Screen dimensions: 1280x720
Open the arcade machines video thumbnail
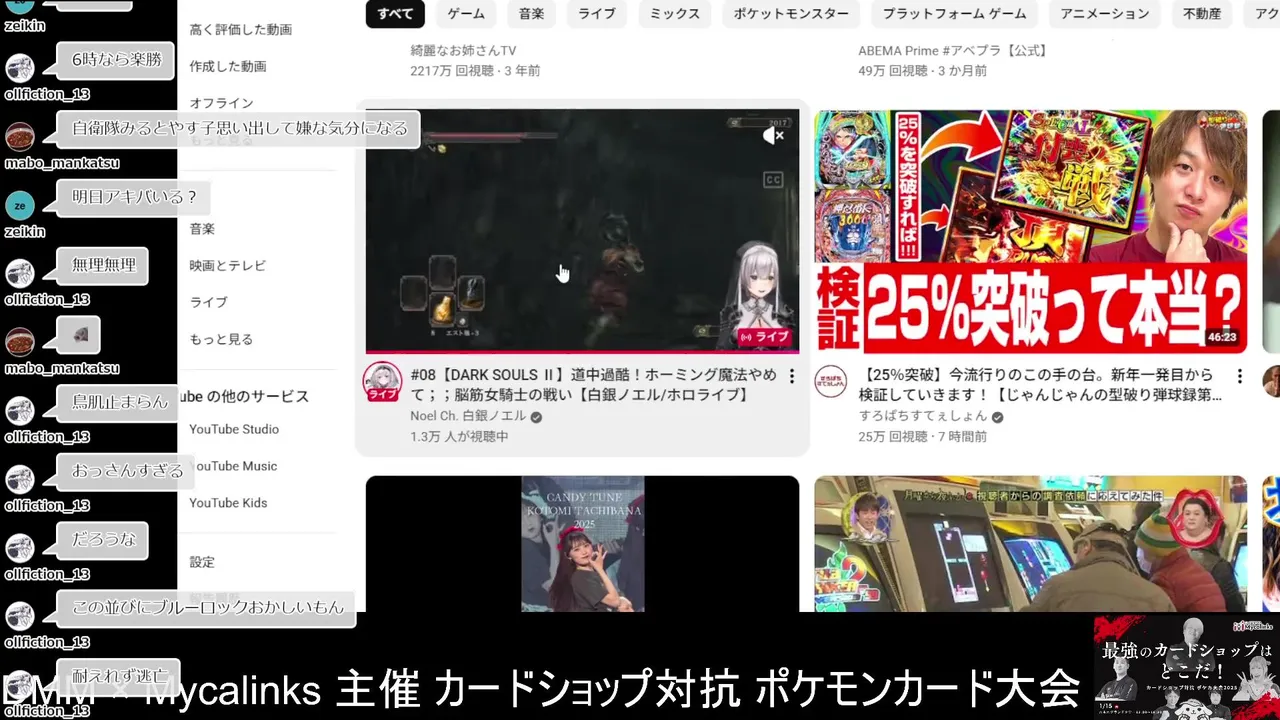coord(1030,543)
